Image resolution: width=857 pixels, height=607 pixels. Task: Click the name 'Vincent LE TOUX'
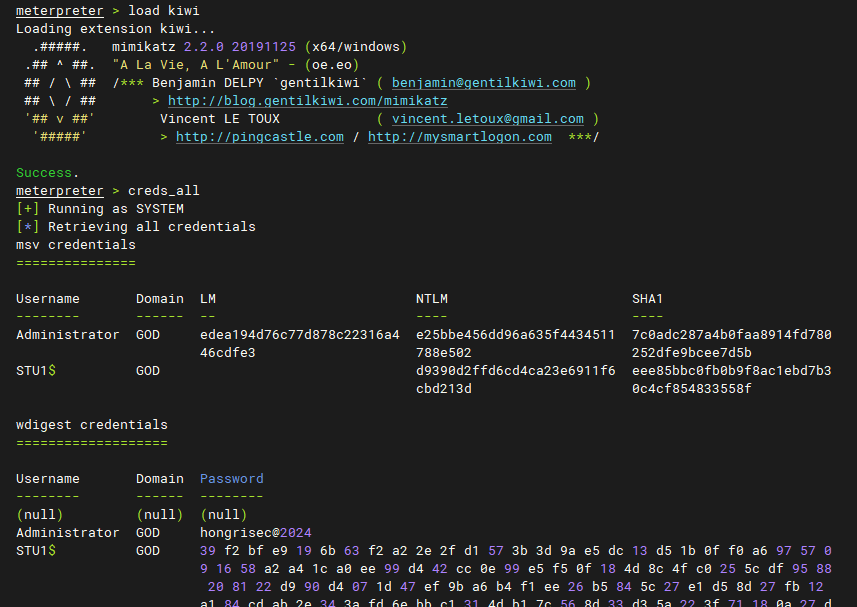click(220, 119)
